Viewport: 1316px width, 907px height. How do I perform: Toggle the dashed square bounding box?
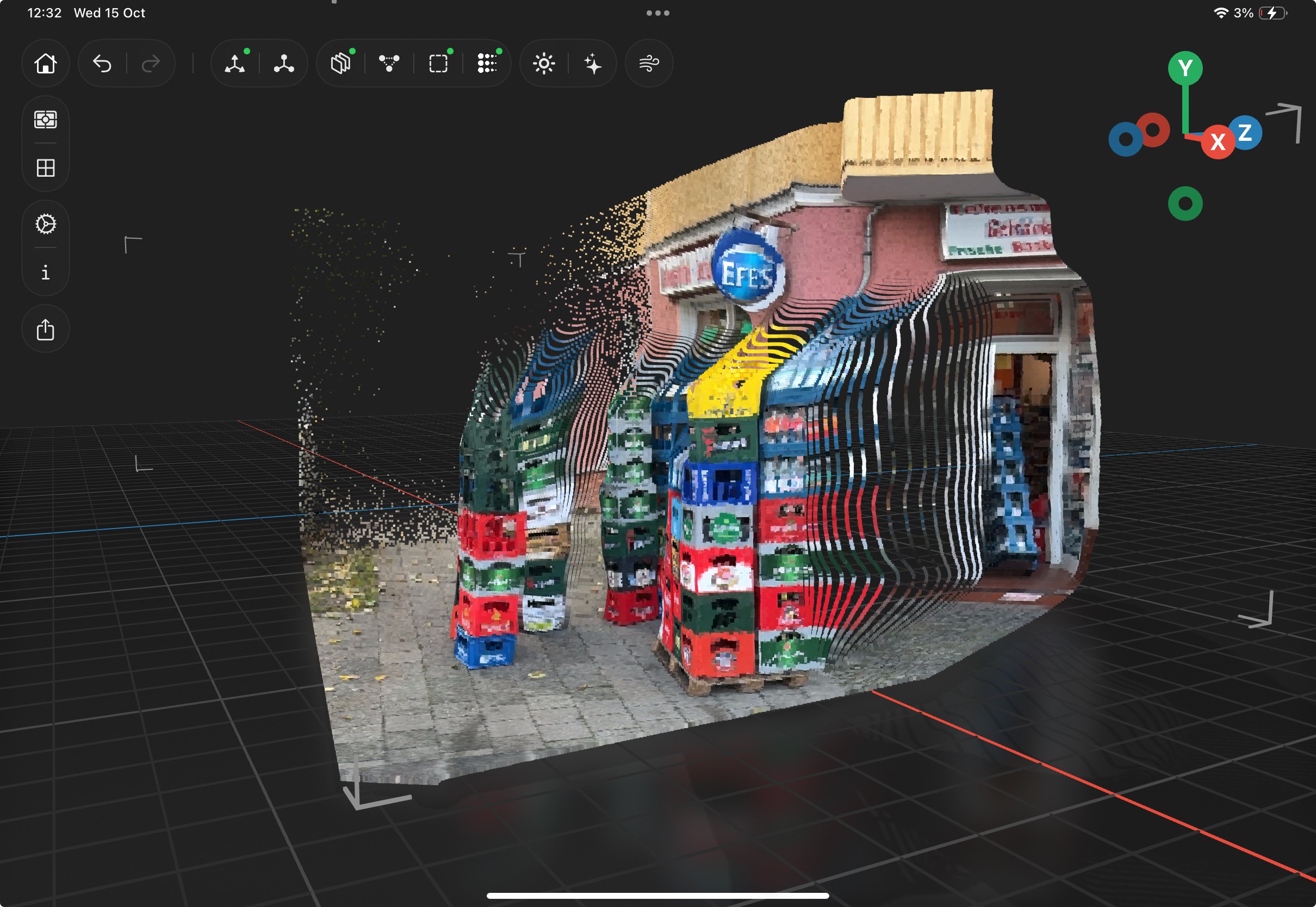[438, 63]
